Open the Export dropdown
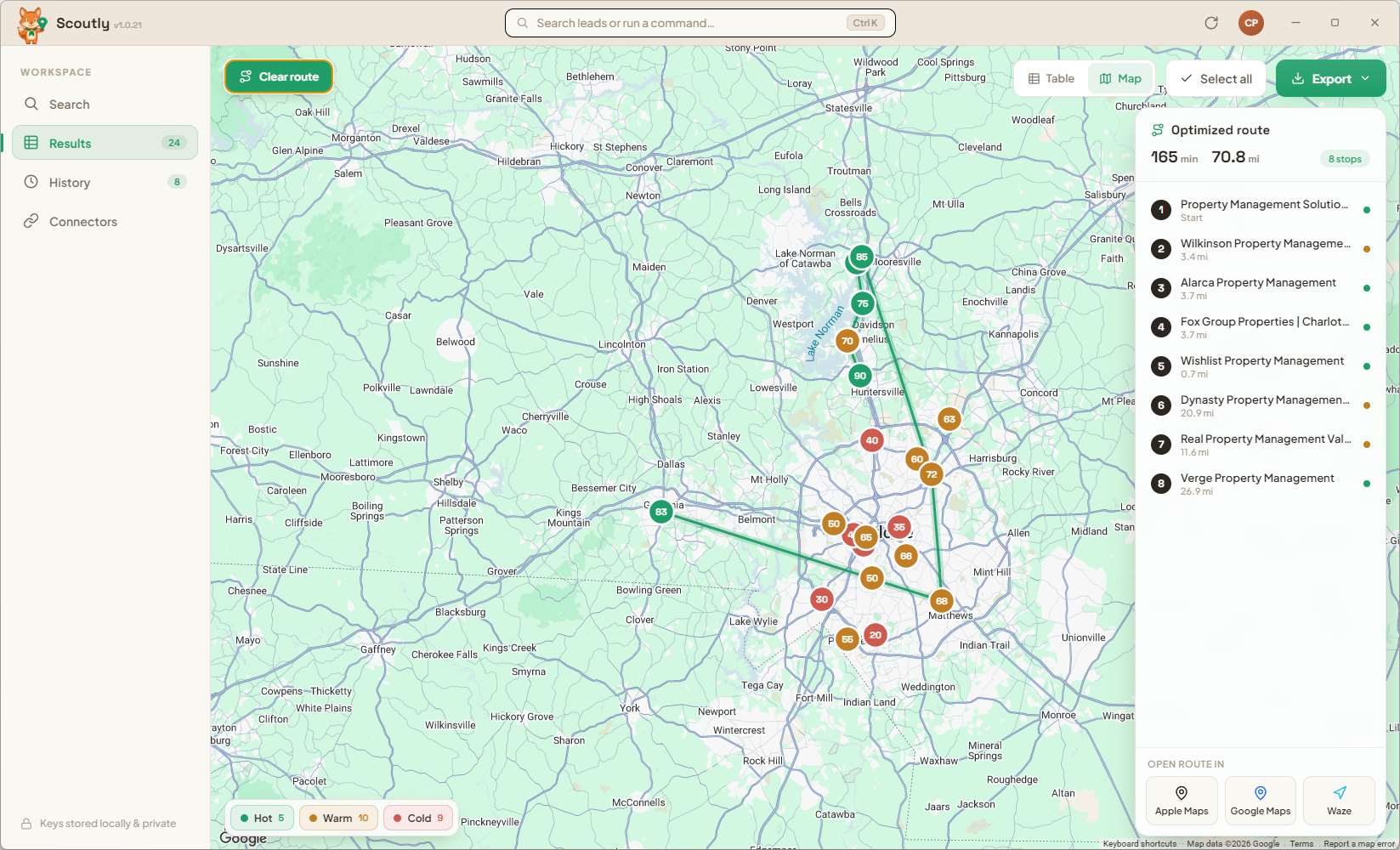 pos(1330,78)
